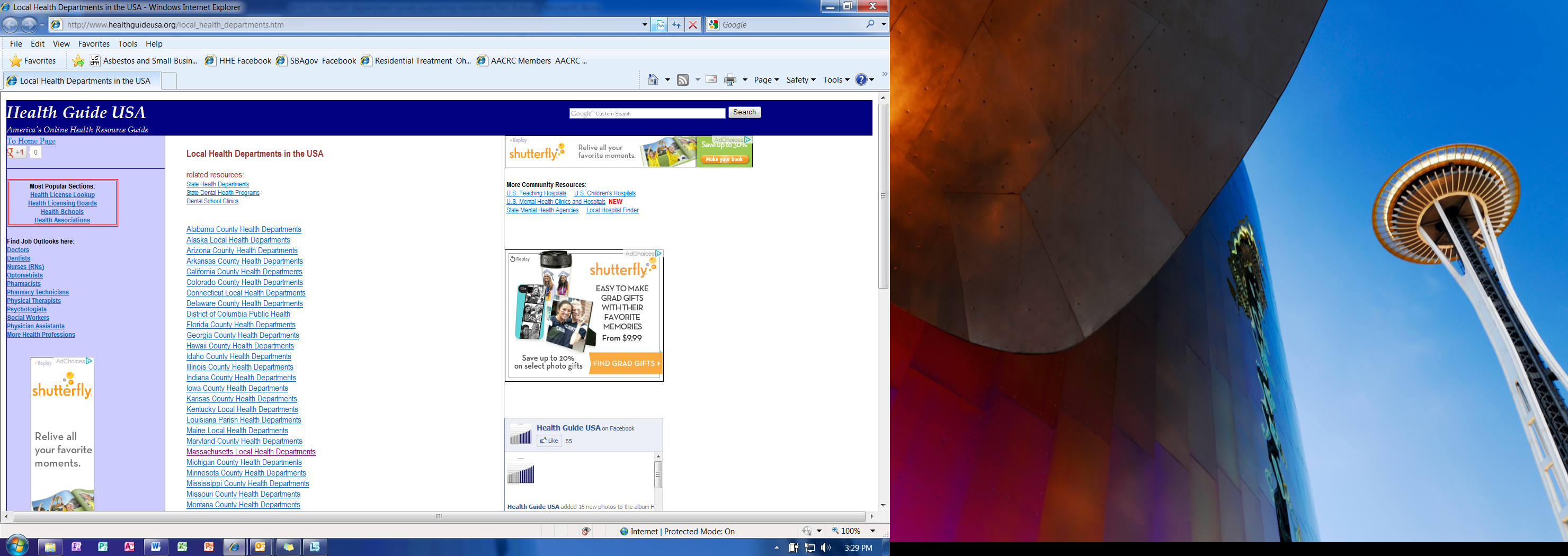Open the Favorites star button

[x=33, y=61]
